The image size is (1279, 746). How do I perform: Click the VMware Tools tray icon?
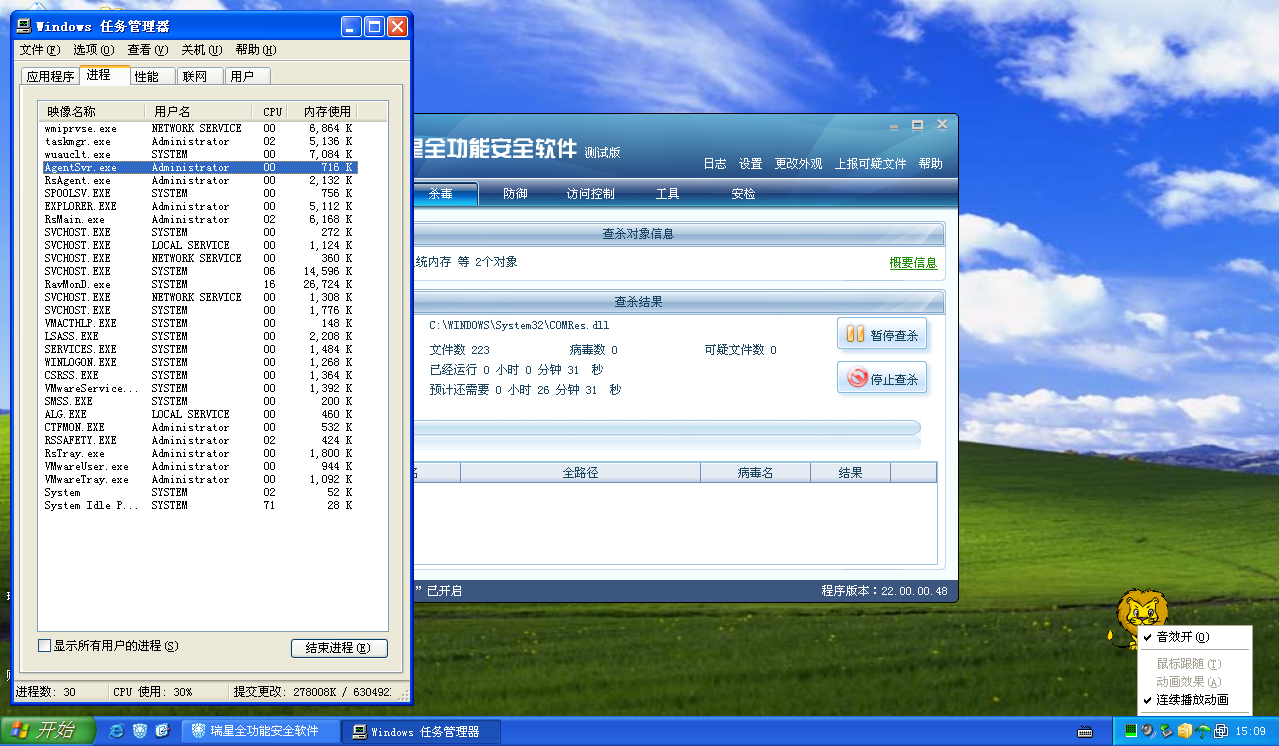[1221, 731]
